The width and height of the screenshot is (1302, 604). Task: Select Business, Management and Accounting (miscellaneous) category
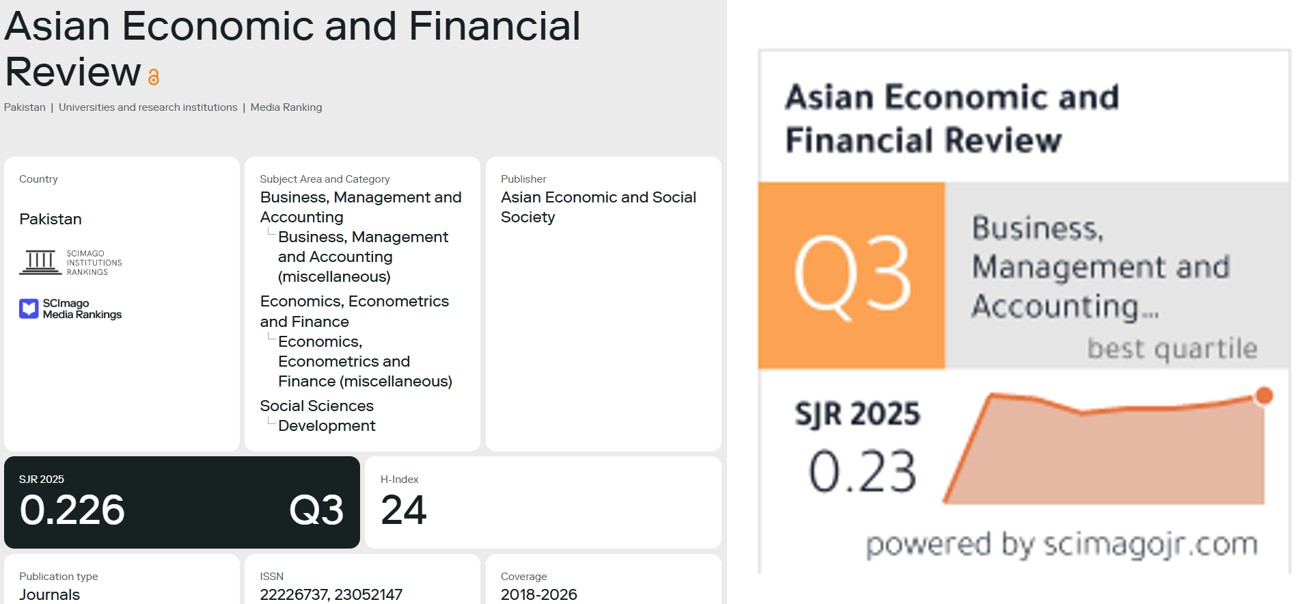[363, 257]
